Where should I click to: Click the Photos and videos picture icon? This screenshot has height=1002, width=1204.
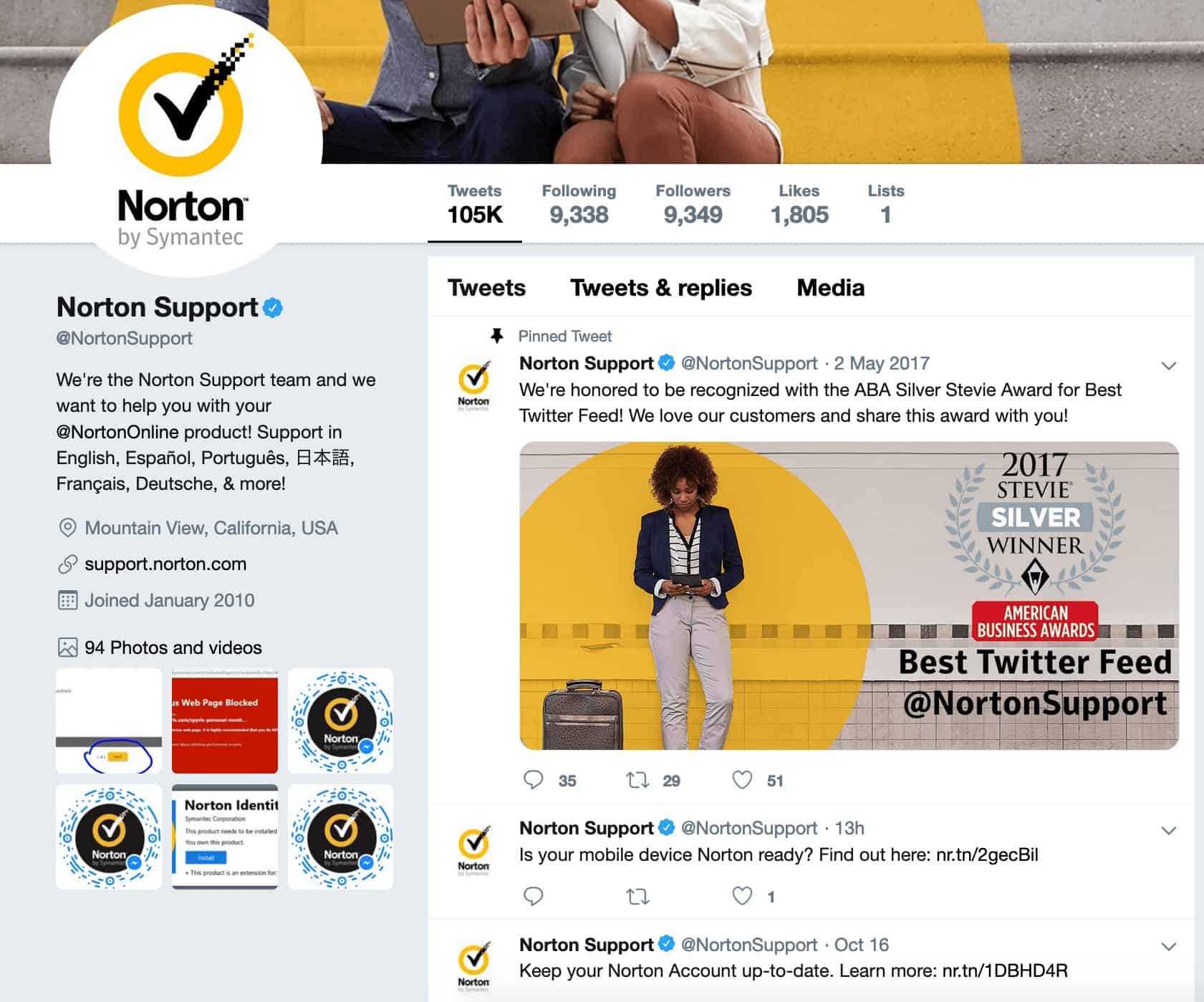click(67, 647)
